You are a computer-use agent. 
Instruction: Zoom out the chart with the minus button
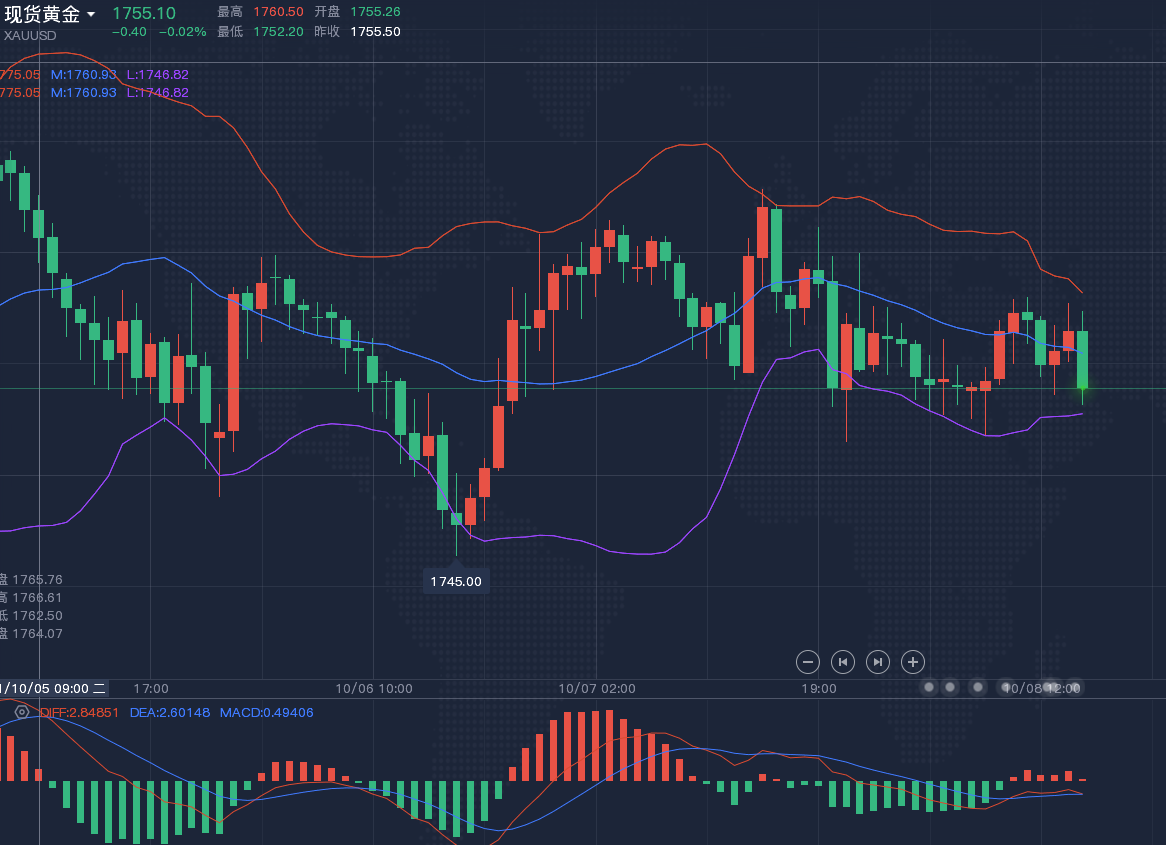tap(808, 662)
